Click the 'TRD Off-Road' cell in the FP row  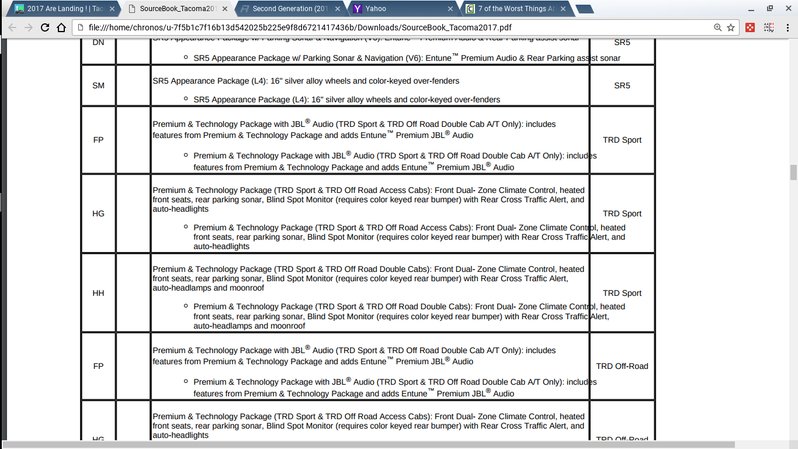622,366
